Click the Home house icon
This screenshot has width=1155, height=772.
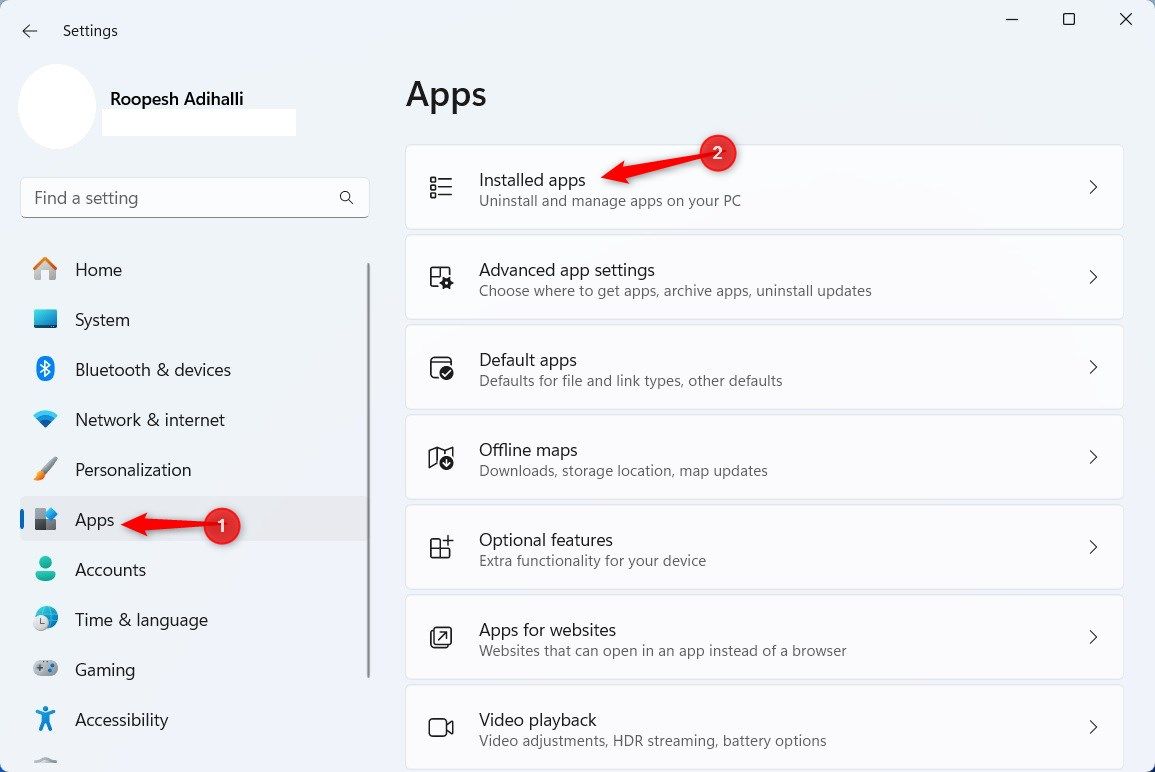click(x=46, y=269)
